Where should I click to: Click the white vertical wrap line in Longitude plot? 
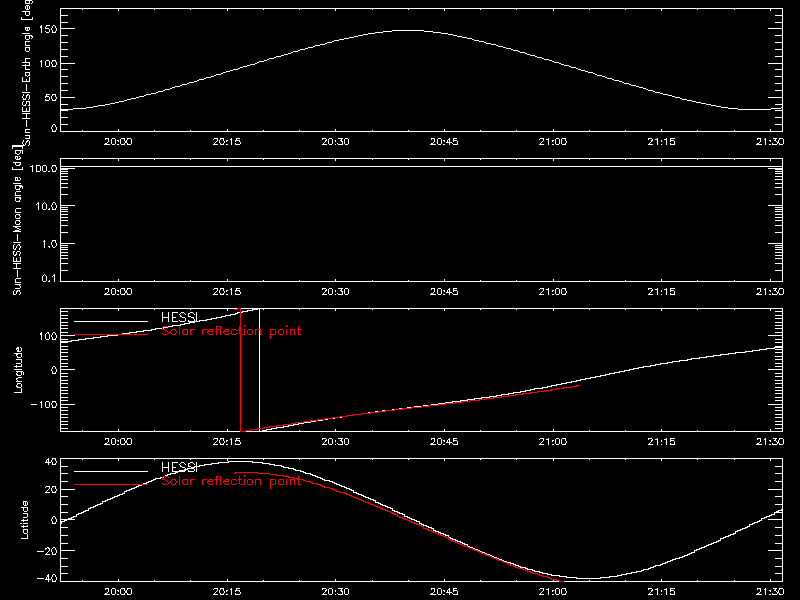tap(259, 370)
